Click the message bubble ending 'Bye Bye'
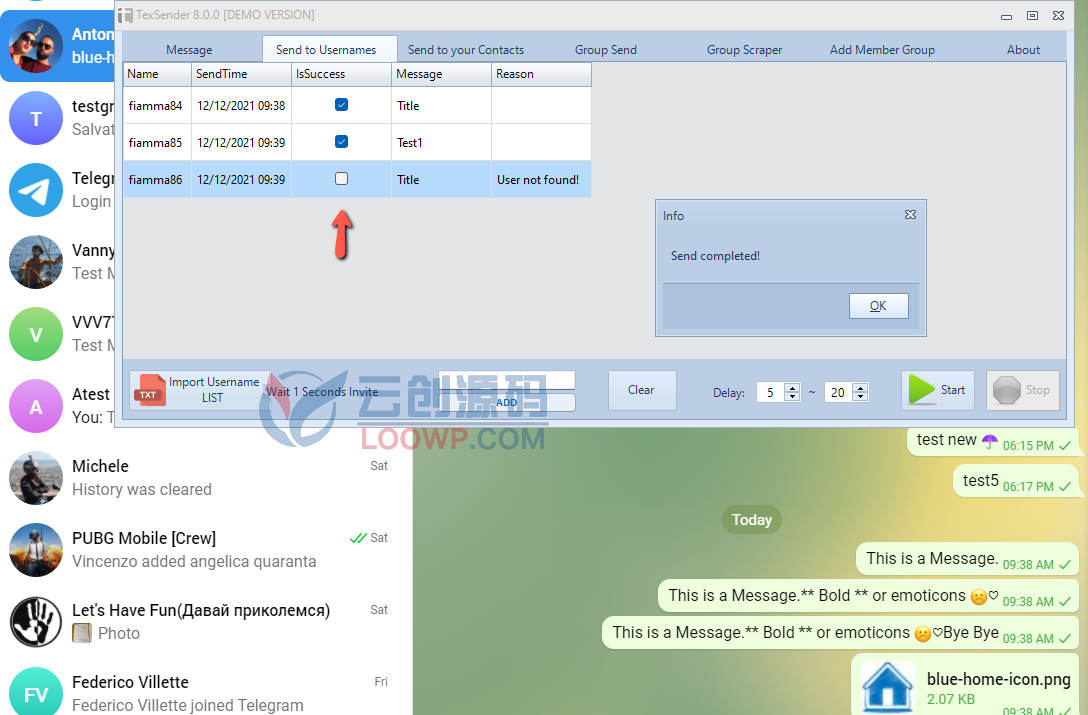Image resolution: width=1088 pixels, height=715 pixels. [840, 633]
